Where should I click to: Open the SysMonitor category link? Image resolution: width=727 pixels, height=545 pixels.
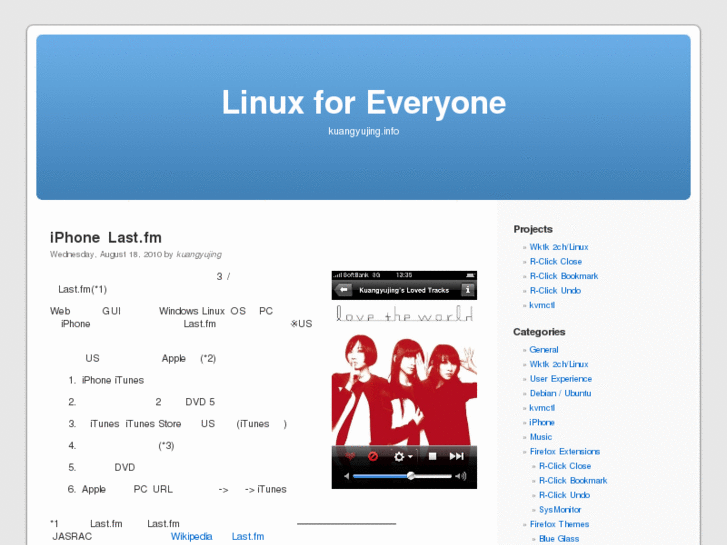point(560,509)
